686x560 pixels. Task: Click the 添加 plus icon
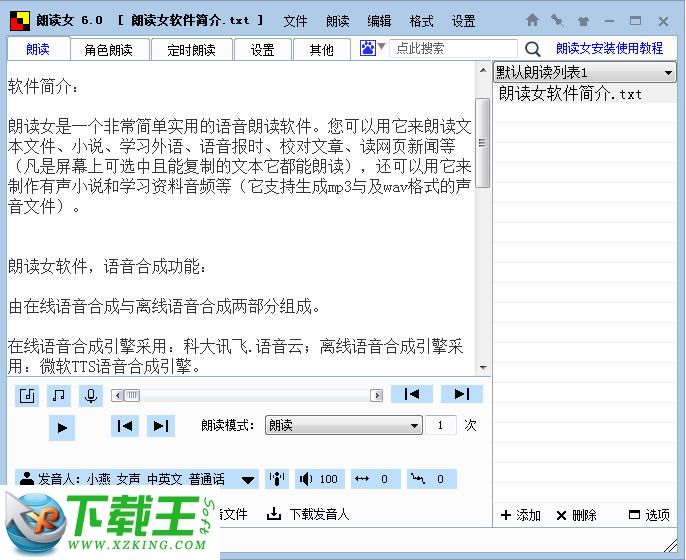[506, 515]
